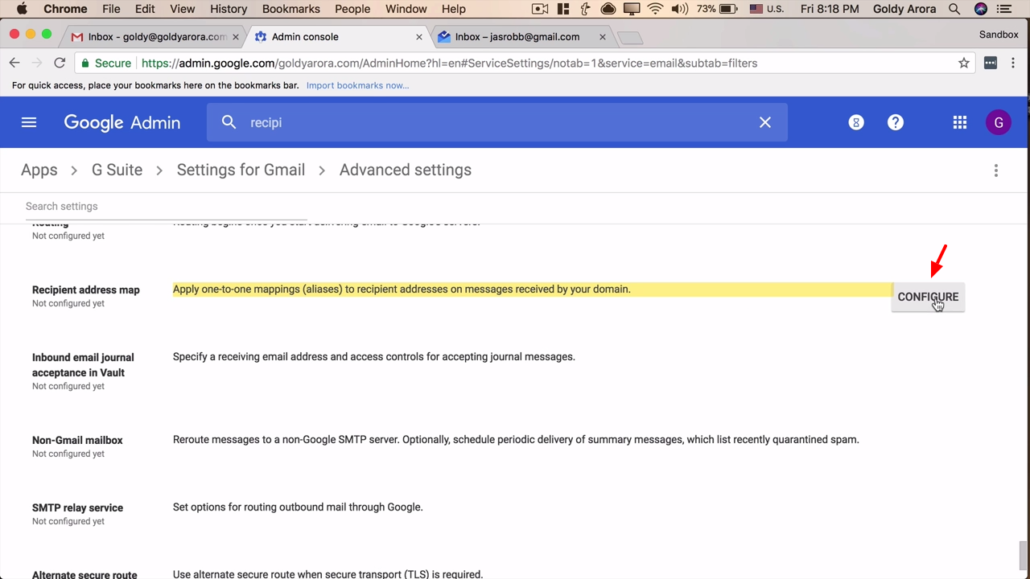1030x579 pixels.
Task: Switch to the goldy@goldyarora.com Inbox tab
Action: [x=152, y=37]
